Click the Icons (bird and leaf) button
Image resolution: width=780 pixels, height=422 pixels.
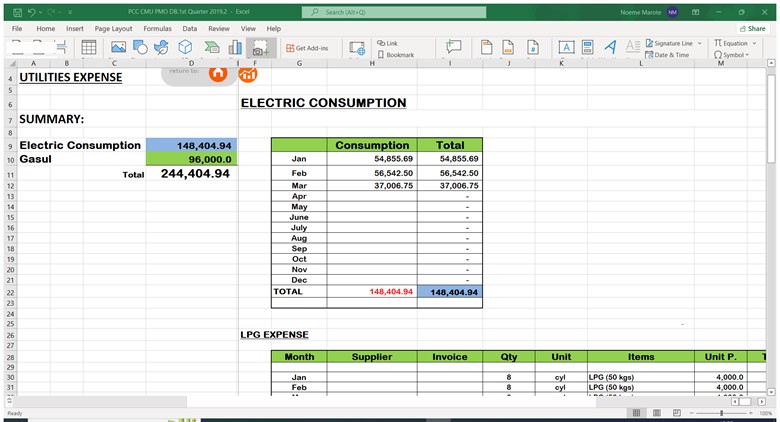(x=161, y=48)
